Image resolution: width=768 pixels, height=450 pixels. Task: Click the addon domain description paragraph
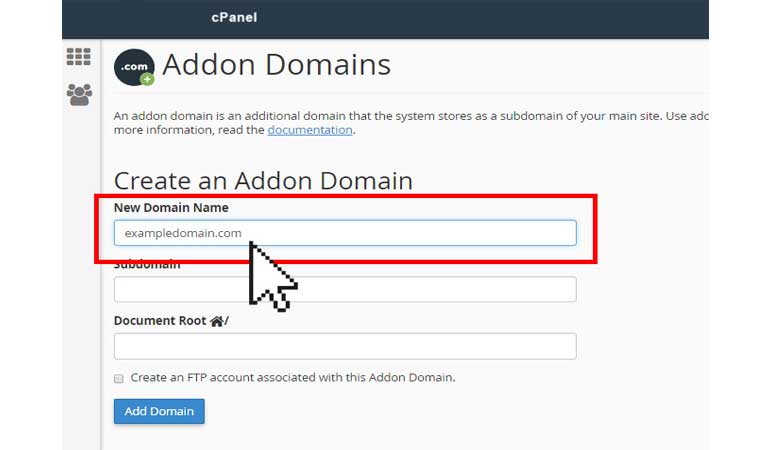click(x=411, y=123)
